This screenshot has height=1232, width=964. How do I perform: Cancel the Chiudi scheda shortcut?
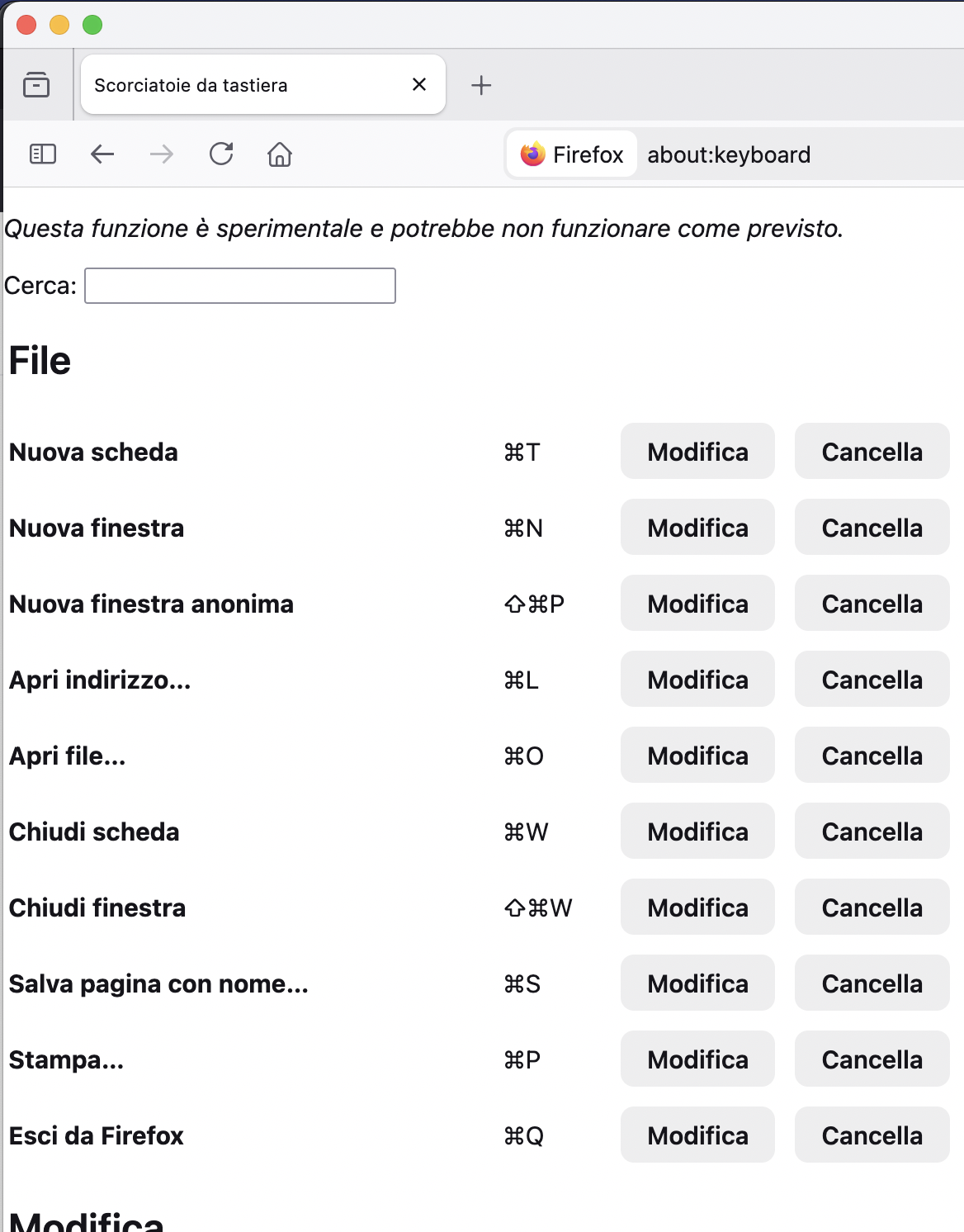[872, 832]
